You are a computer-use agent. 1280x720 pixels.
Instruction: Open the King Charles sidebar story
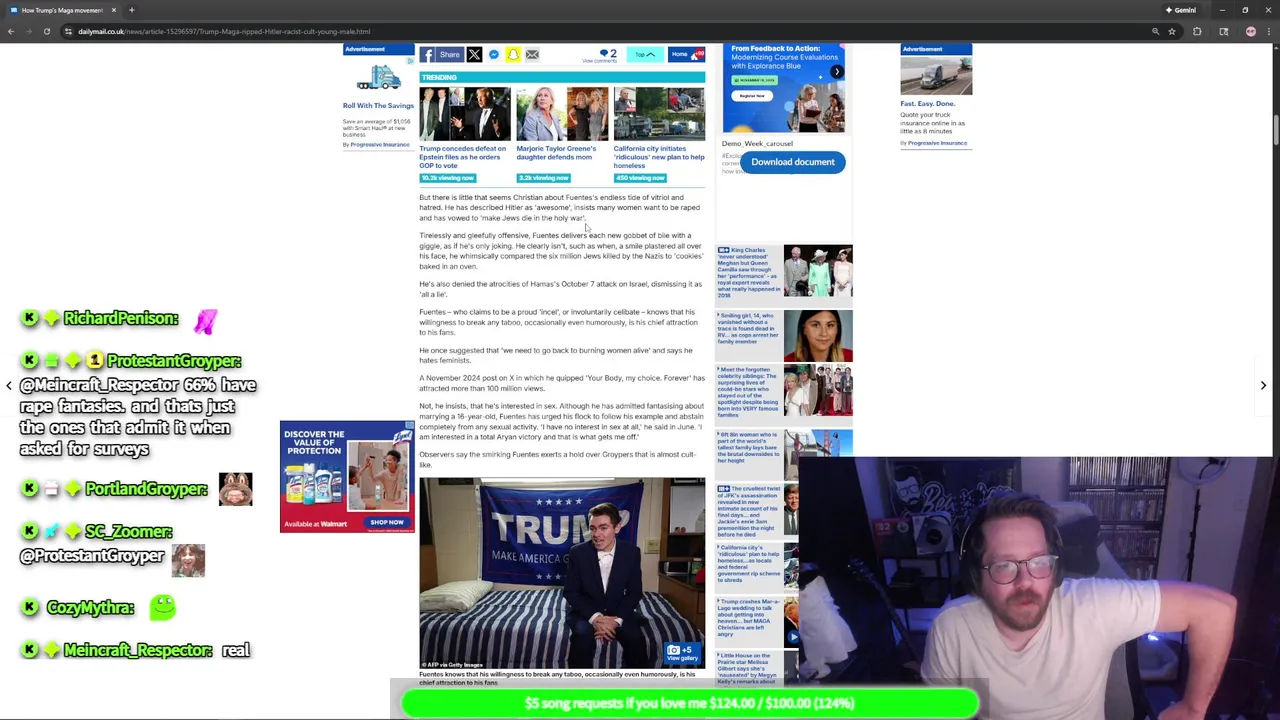click(x=749, y=273)
